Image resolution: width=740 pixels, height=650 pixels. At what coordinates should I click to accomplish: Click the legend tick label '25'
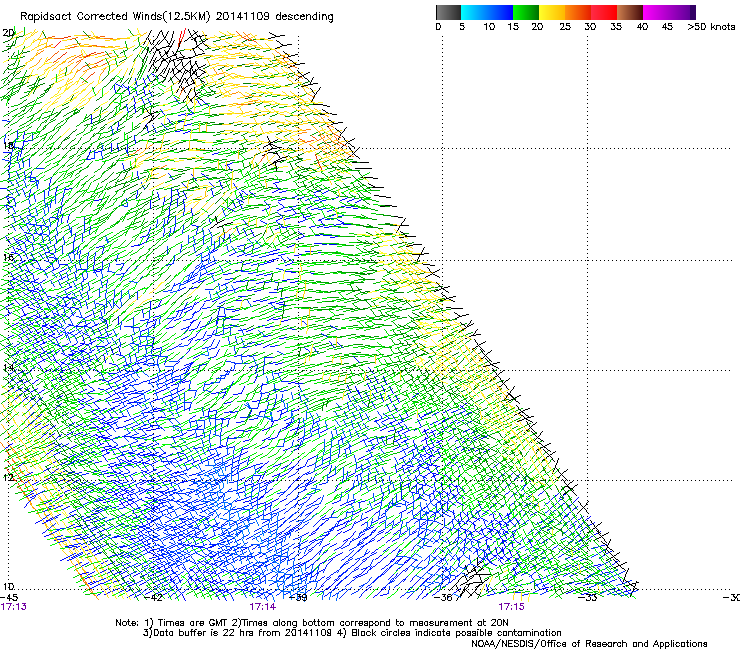pos(565,27)
